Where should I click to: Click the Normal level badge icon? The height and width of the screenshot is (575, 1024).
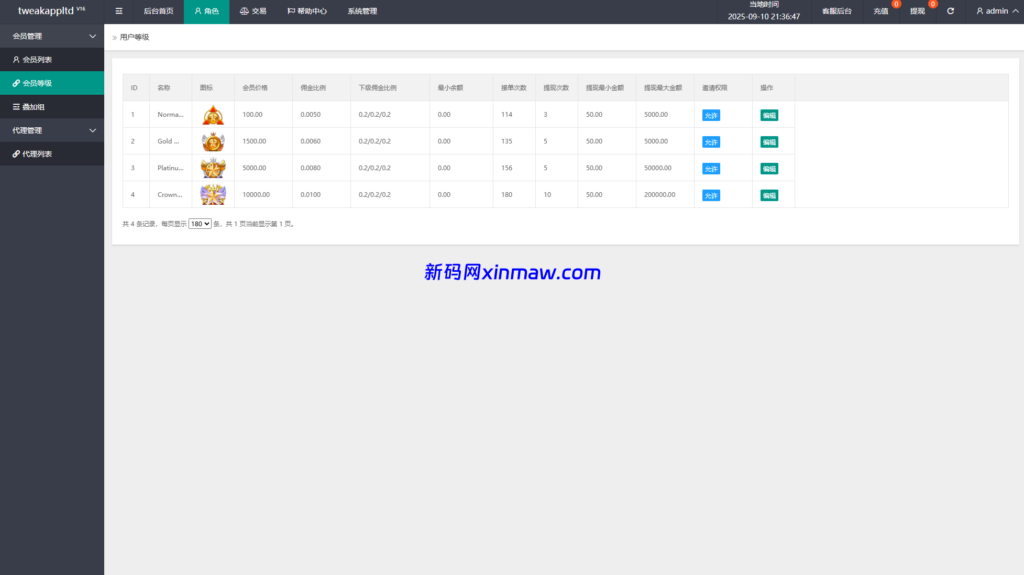(213, 115)
